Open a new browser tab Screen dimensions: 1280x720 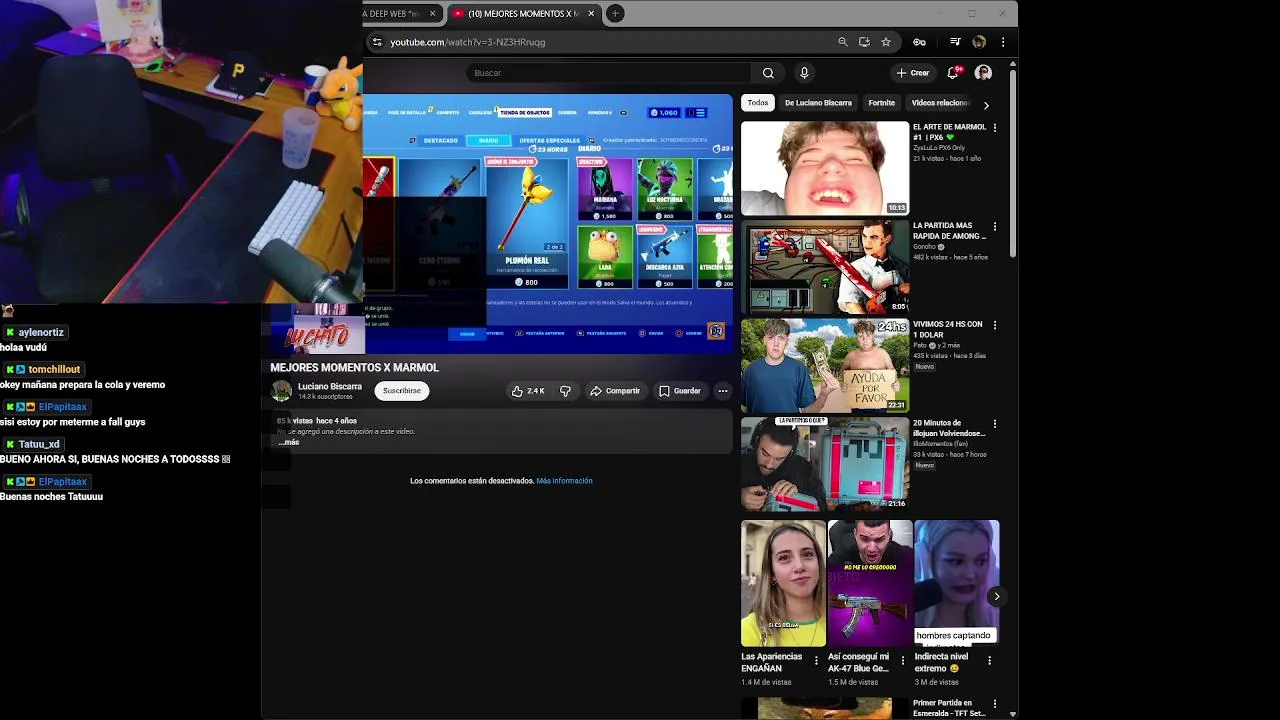(615, 13)
